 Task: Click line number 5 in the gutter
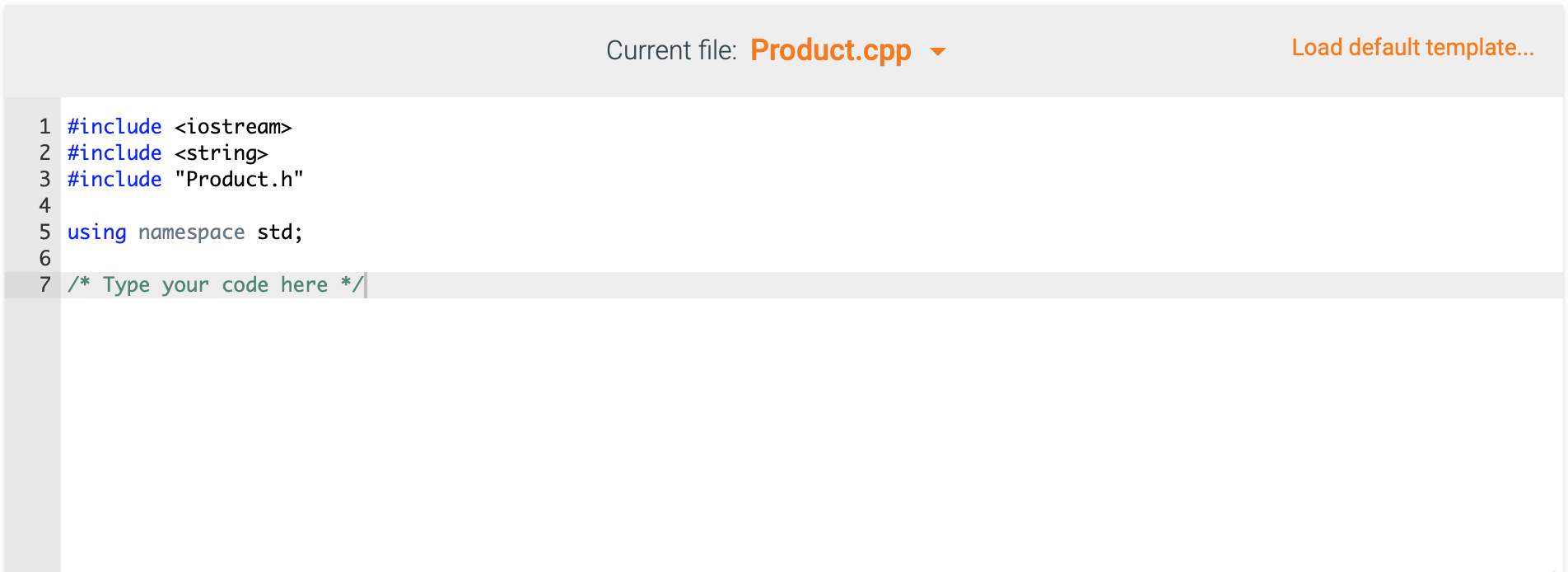(x=44, y=232)
